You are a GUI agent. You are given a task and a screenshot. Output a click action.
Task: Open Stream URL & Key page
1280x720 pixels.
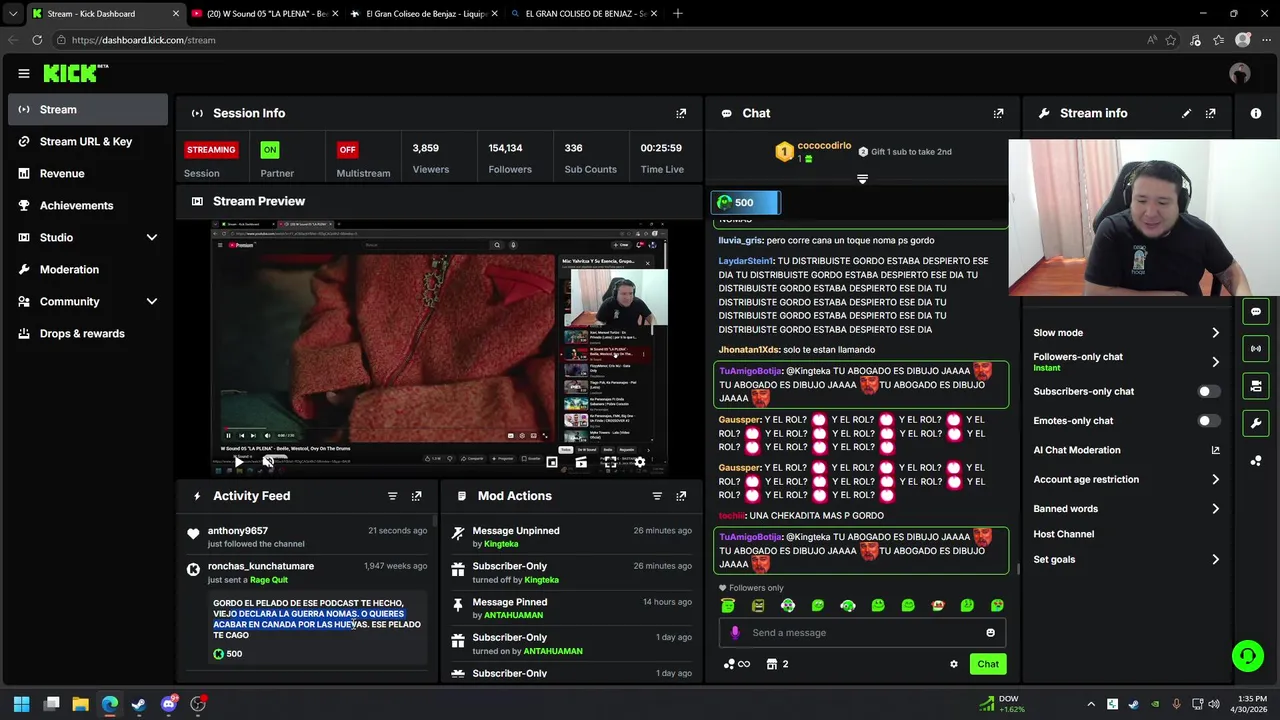click(x=88, y=141)
